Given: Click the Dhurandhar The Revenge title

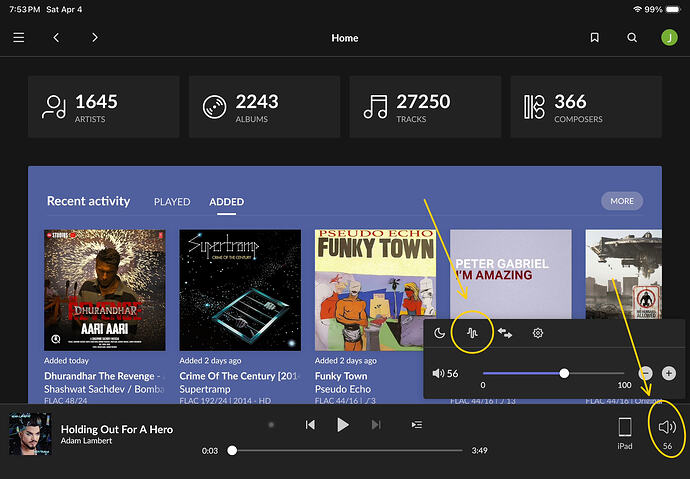Looking at the screenshot, I should (104, 376).
